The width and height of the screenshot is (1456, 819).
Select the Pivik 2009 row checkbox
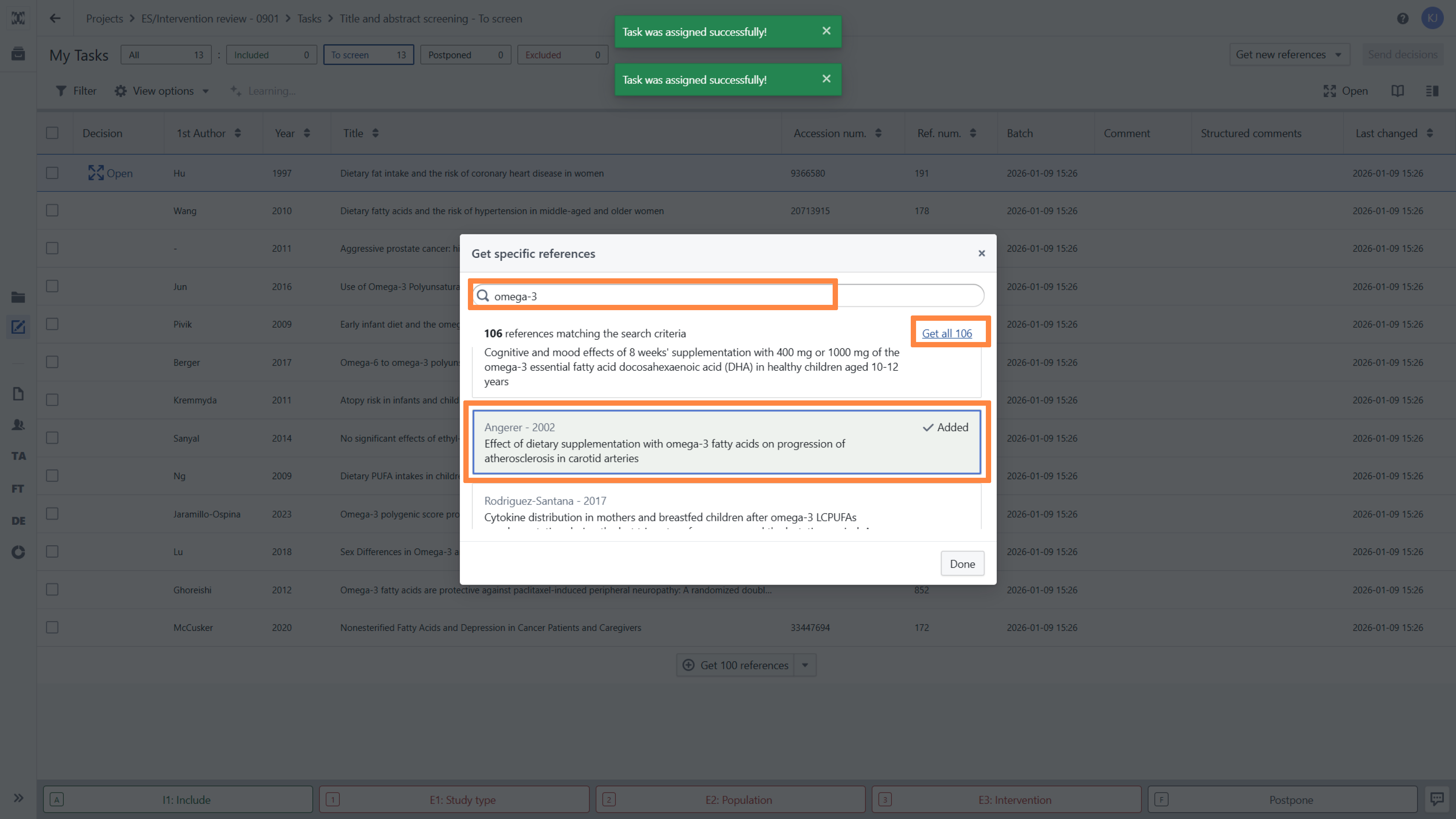[52, 324]
